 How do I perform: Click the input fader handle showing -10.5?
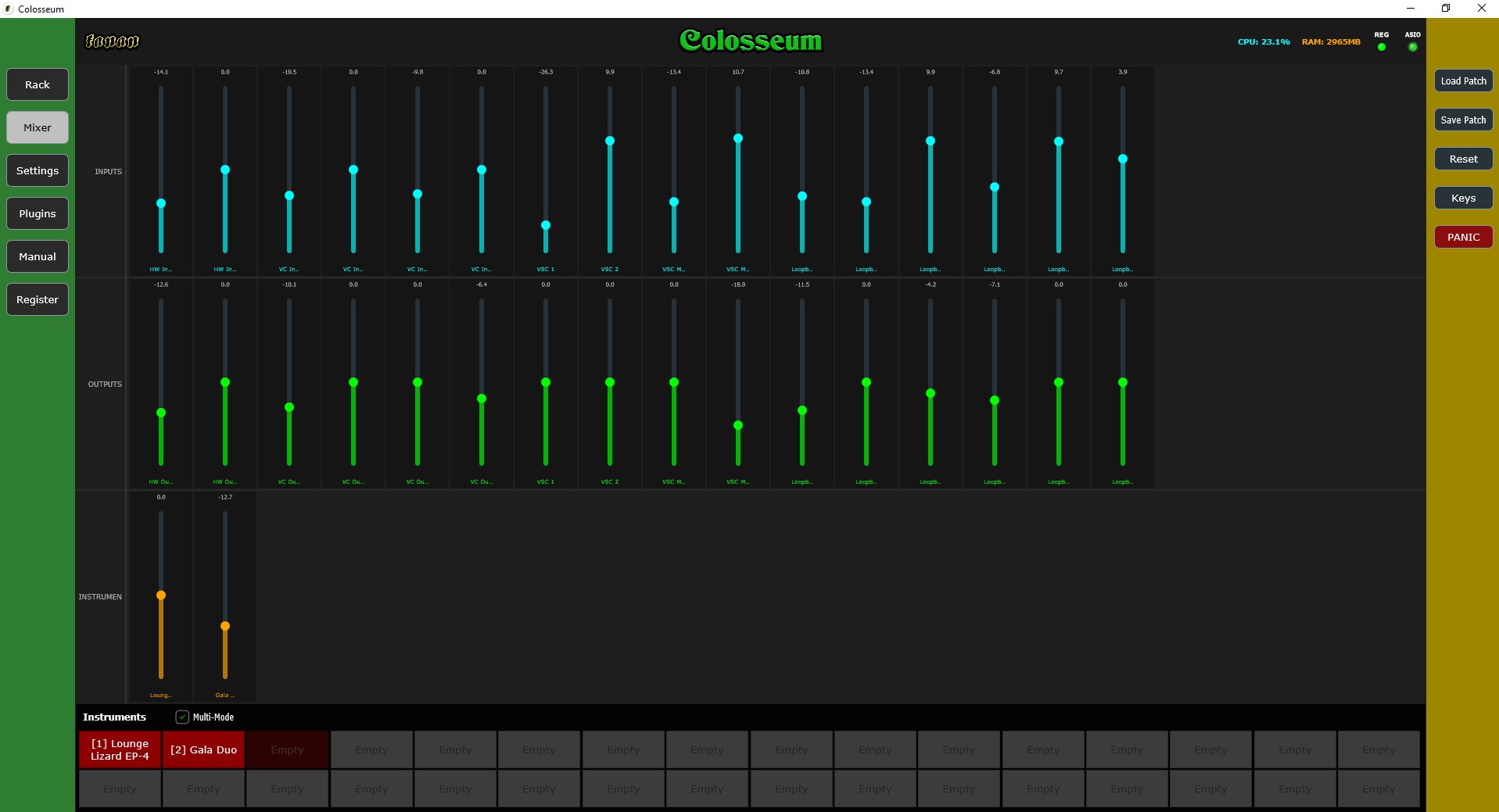(x=289, y=195)
